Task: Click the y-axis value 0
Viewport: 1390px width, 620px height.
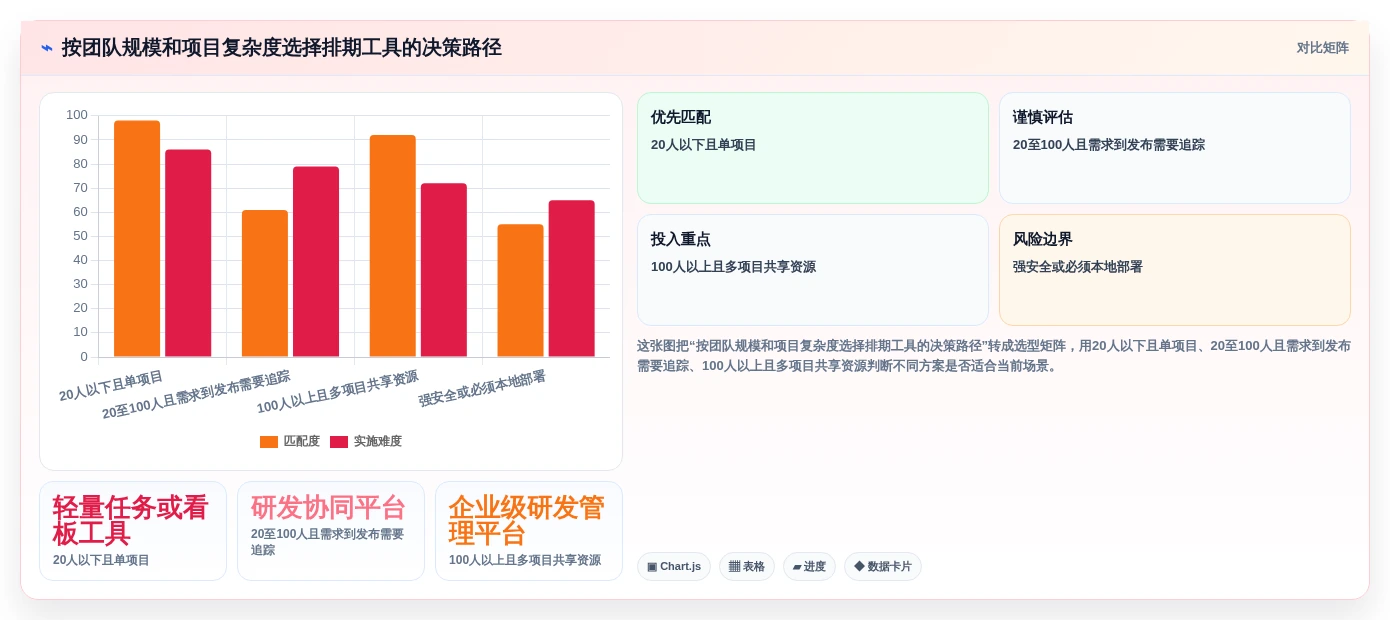Action: tap(84, 357)
